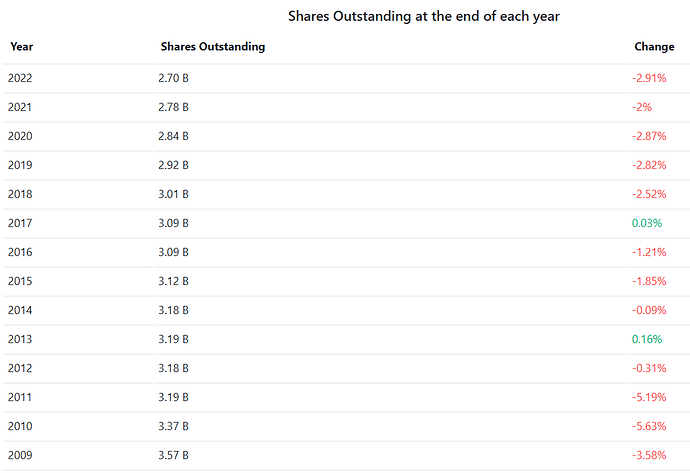Select the 2022 year cell
The height and width of the screenshot is (473, 690).
click(20, 78)
